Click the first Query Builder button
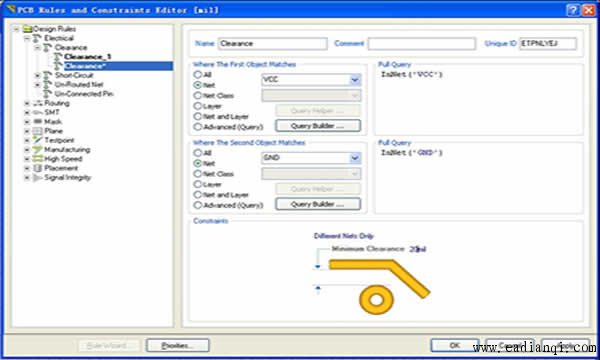600x360 pixels. point(318,126)
